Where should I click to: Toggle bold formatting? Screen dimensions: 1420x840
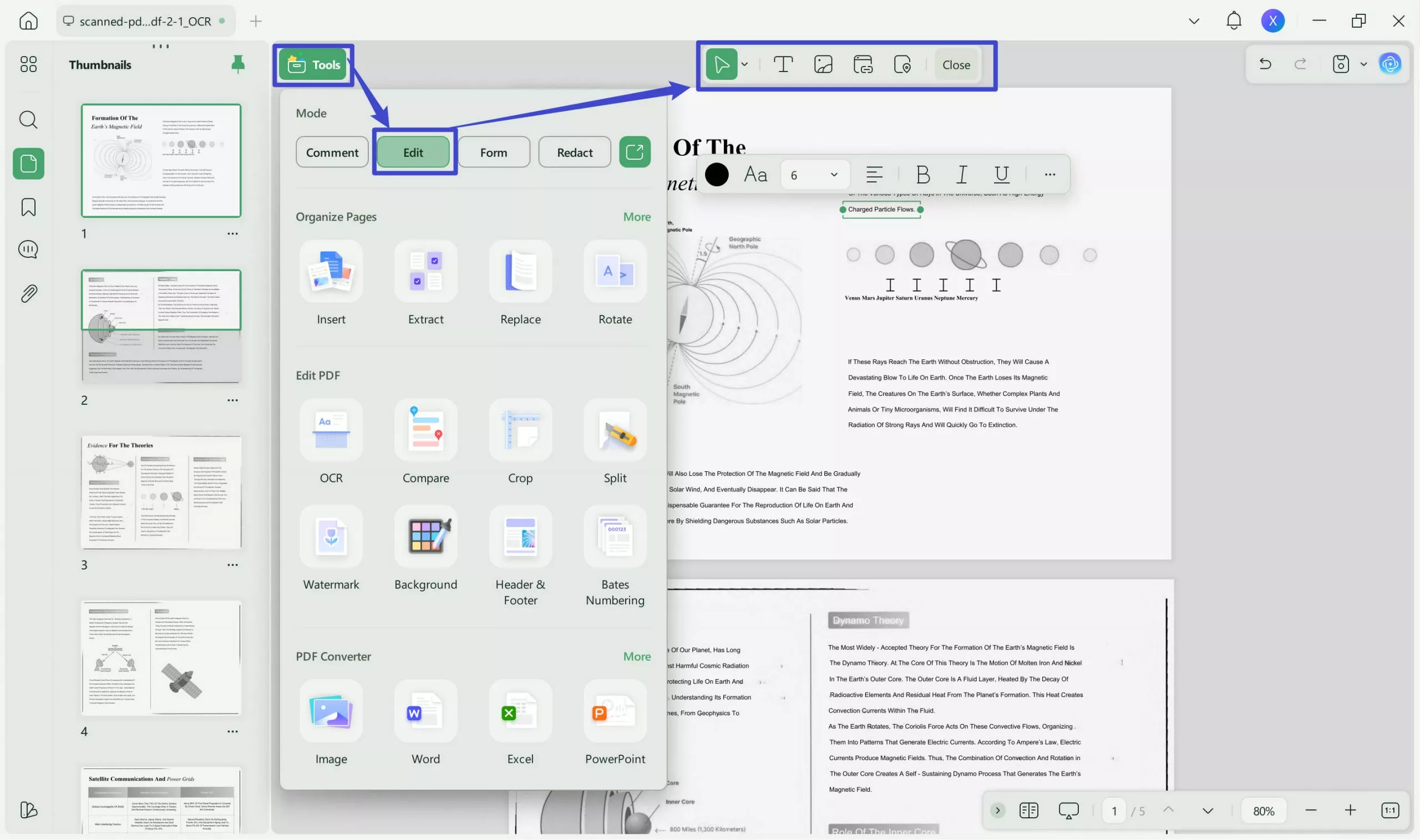coord(922,174)
